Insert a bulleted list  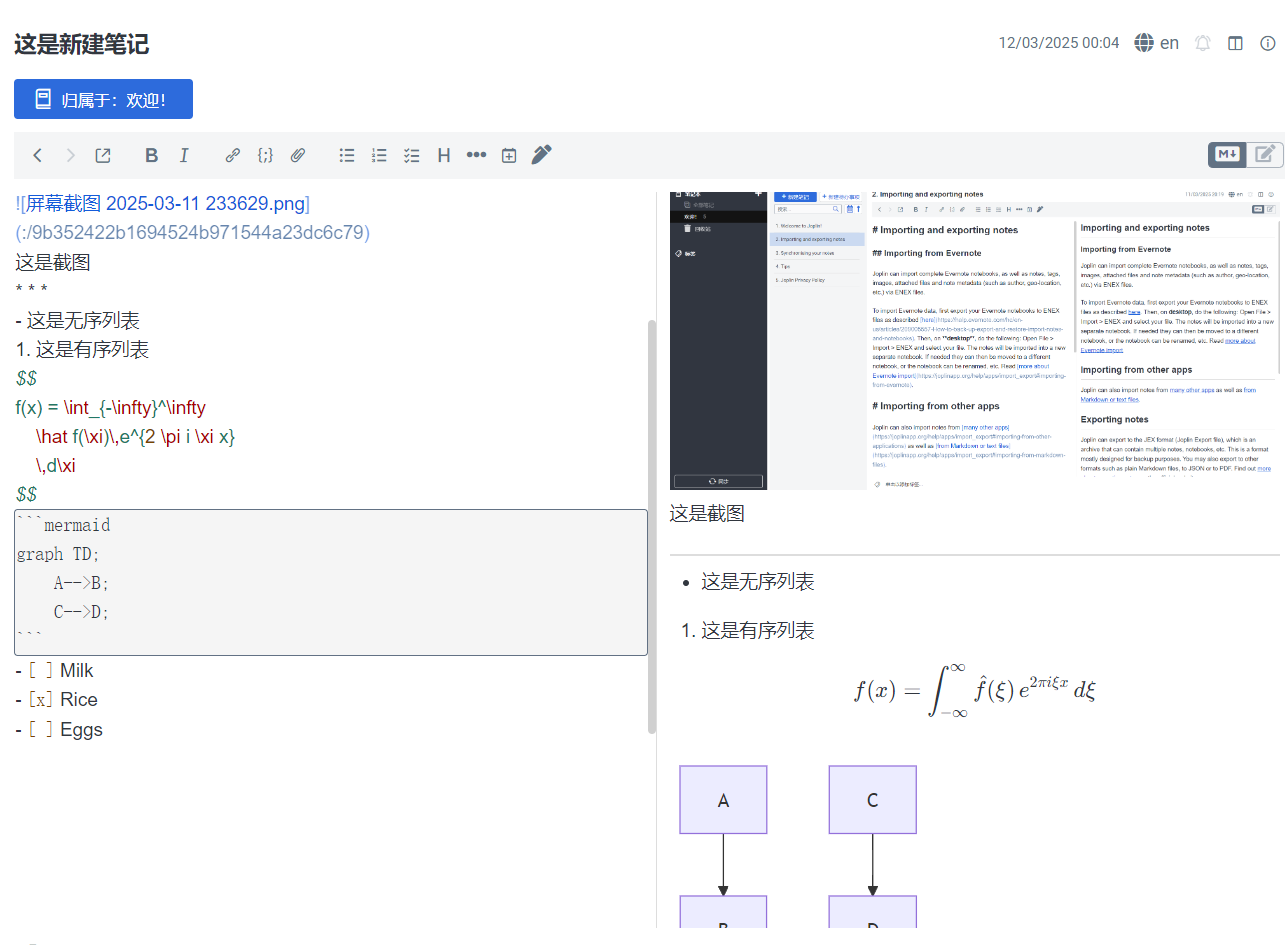[x=347, y=155]
